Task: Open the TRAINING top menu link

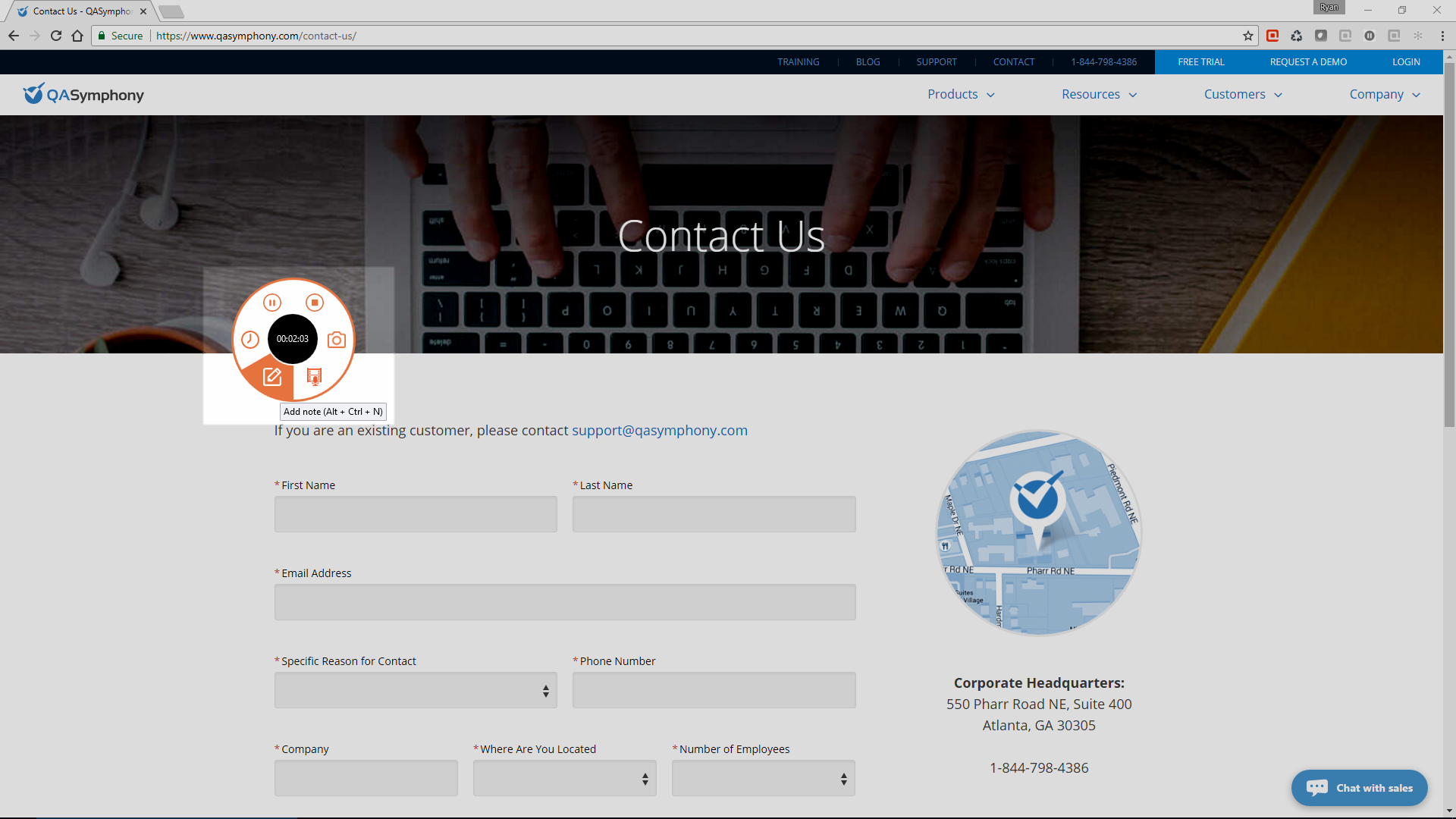Action: (x=798, y=62)
